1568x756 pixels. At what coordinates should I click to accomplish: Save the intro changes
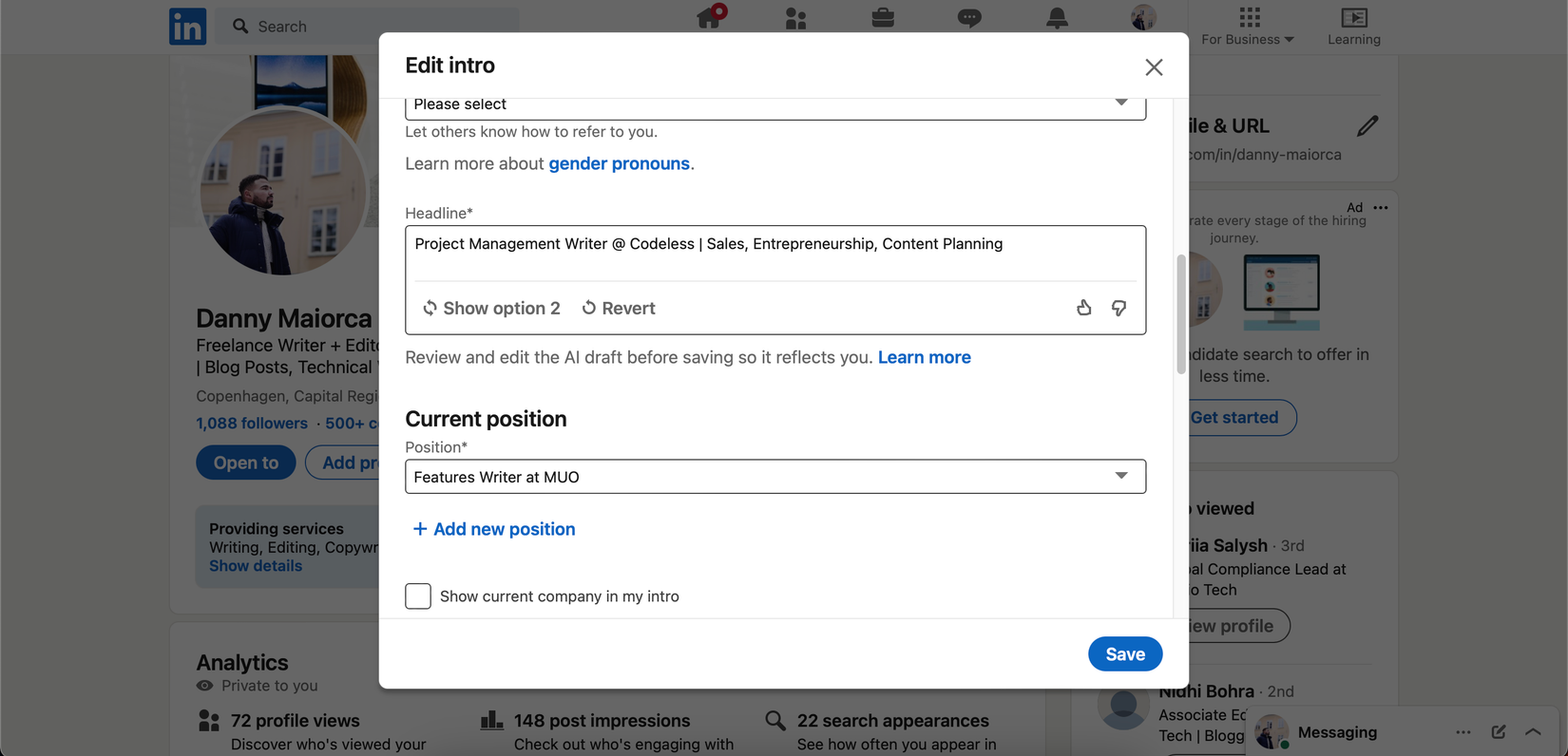(x=1124, y=653)
